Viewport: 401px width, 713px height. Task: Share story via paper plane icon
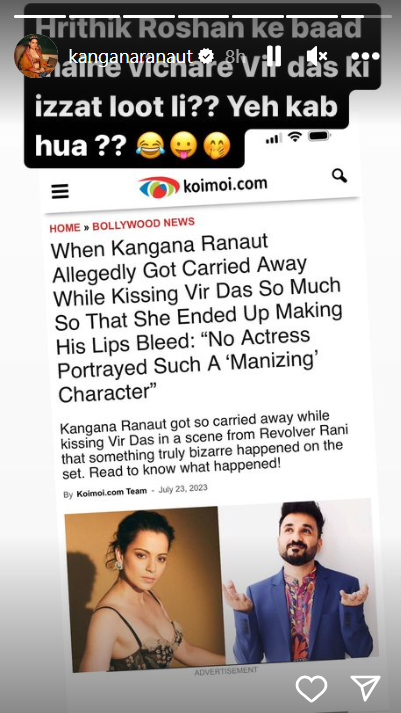coord(365,688)
